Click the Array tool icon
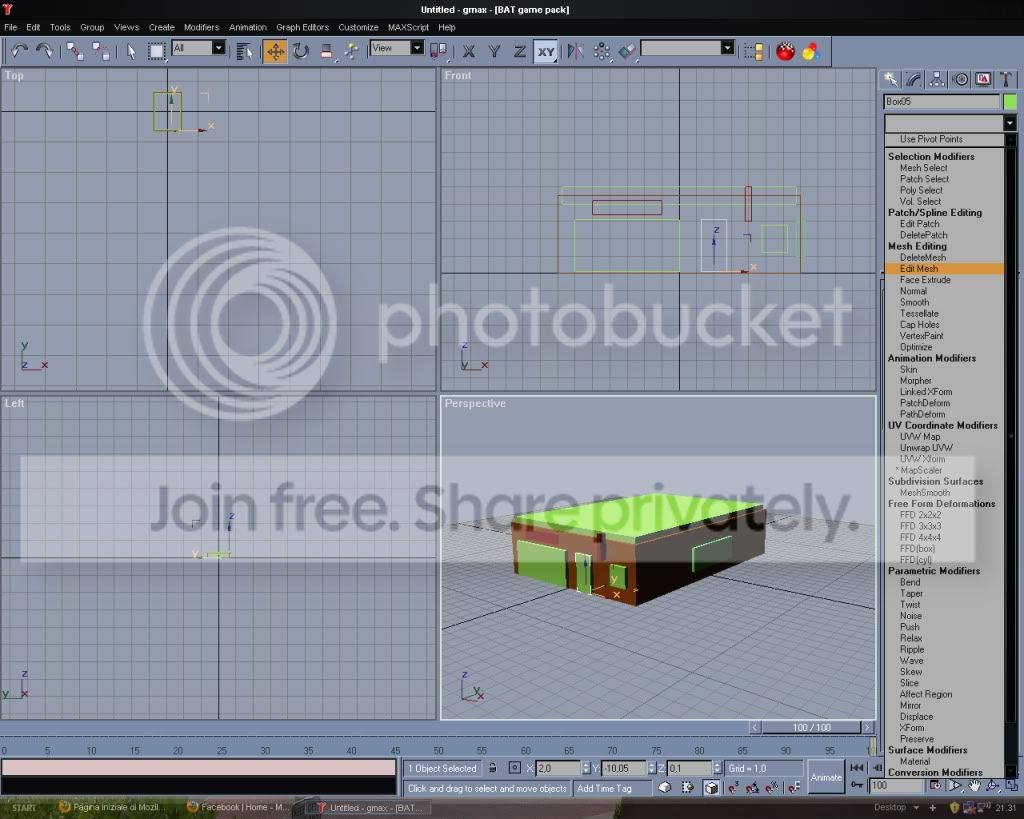Image resolution: width=1024 pixels, height=819 pixels. 601,50
